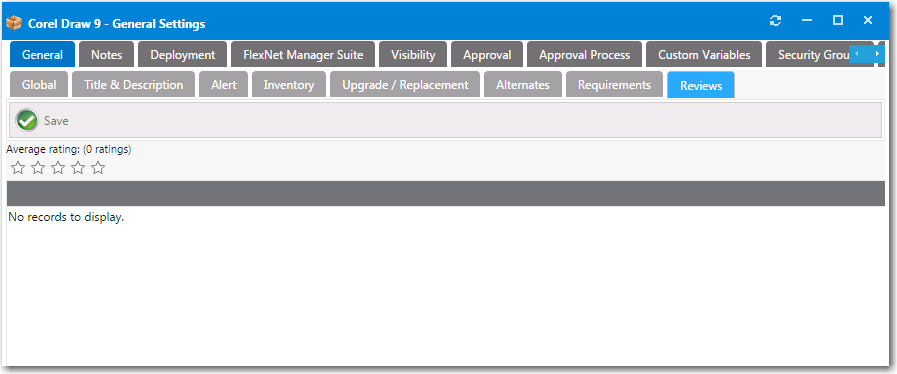Click the Save button label
This screenshot has height=374, width=897.
click(56, 121)
